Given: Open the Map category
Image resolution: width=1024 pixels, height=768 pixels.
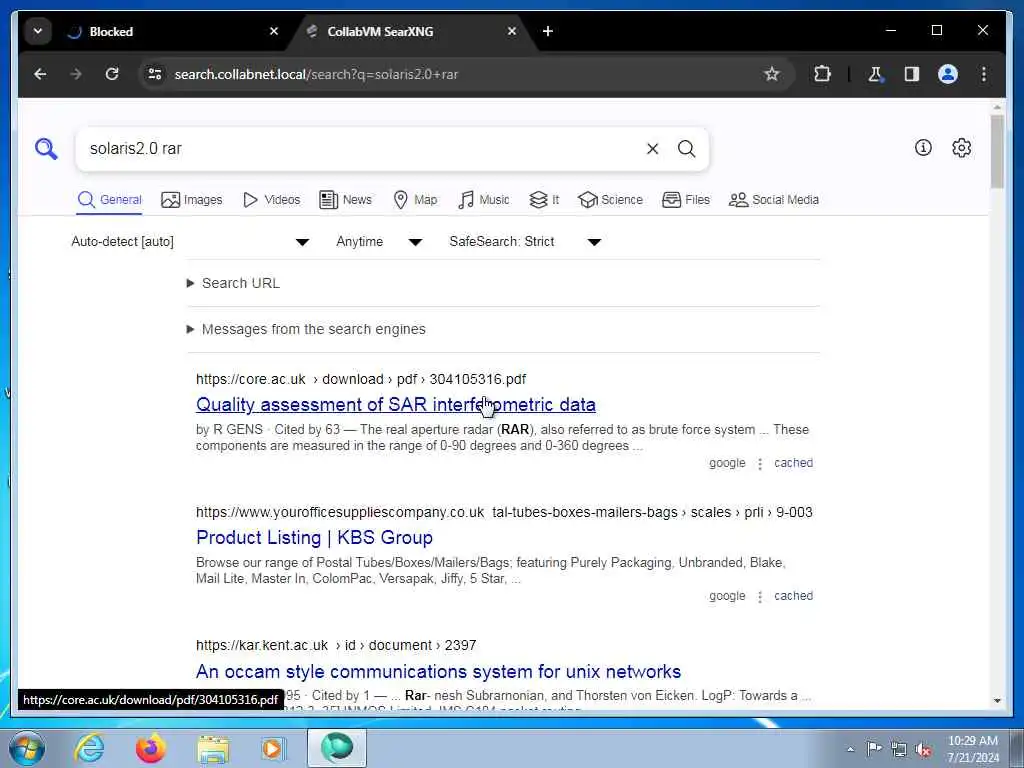Looking at the screenshot, I should click(x=415, y=200).
